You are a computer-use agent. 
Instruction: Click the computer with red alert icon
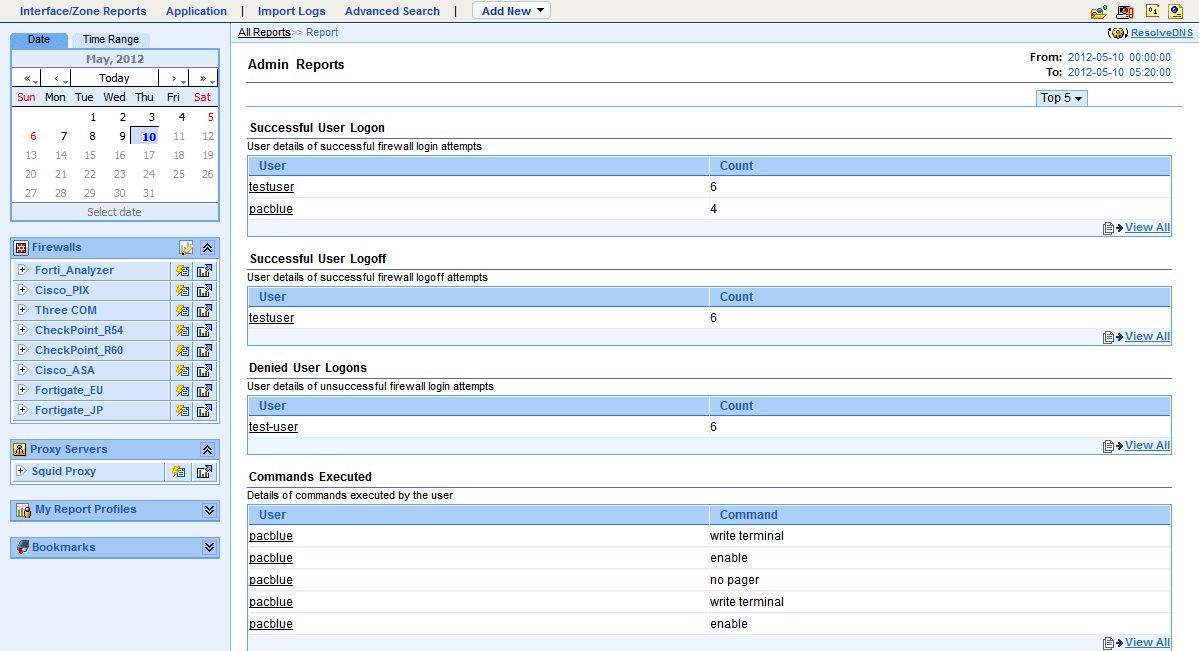[1125, 11]
